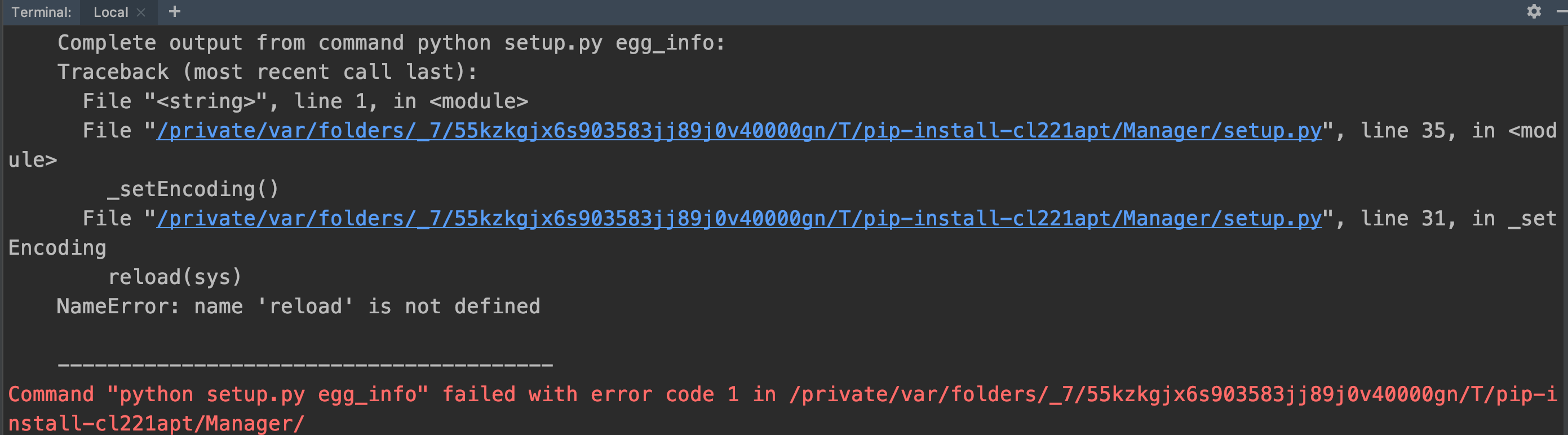
Task: Create a new terminal session with the plus icon
Action: [x=175, y=12]
